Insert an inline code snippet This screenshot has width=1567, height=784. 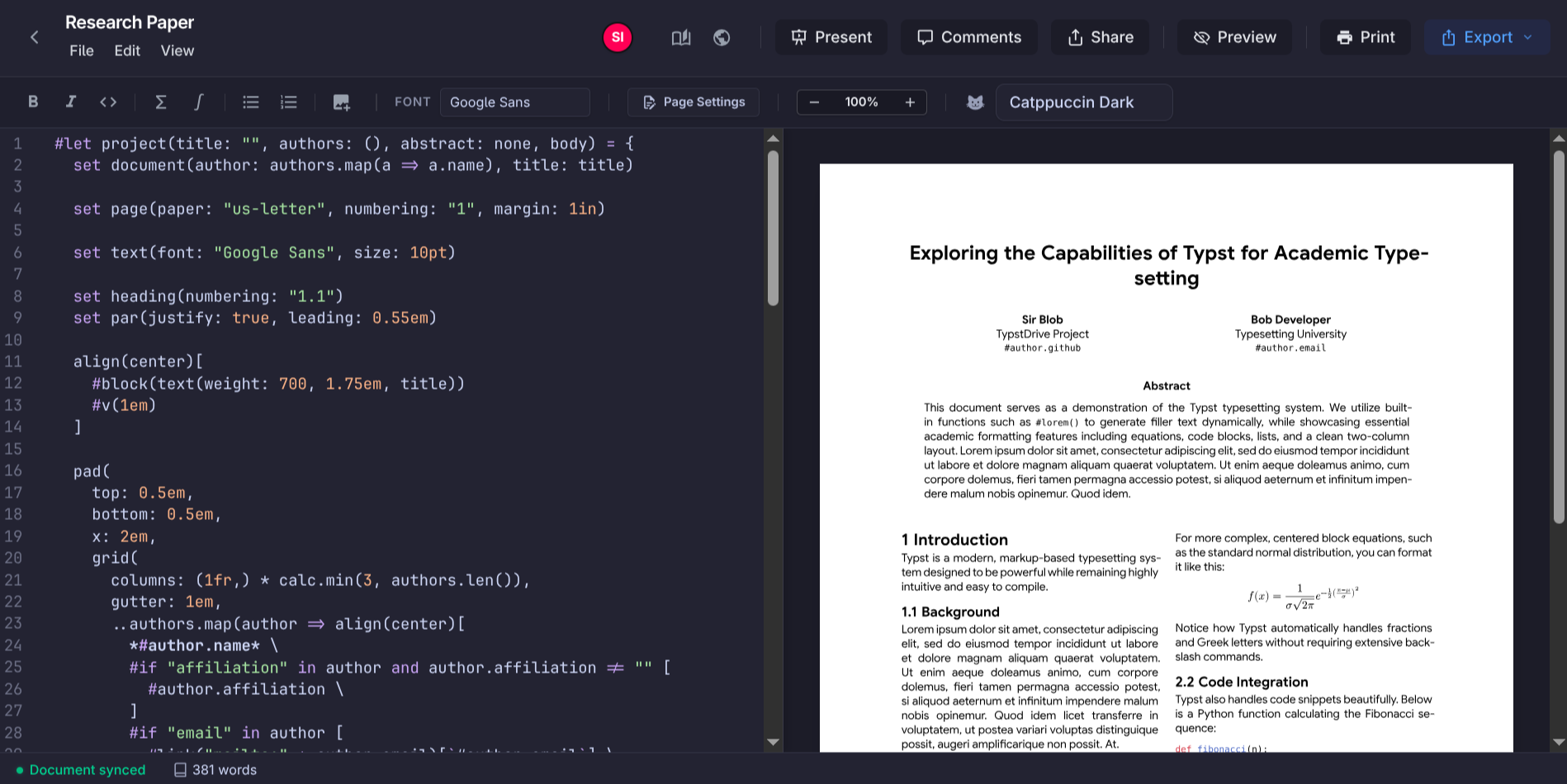point(108,102)
